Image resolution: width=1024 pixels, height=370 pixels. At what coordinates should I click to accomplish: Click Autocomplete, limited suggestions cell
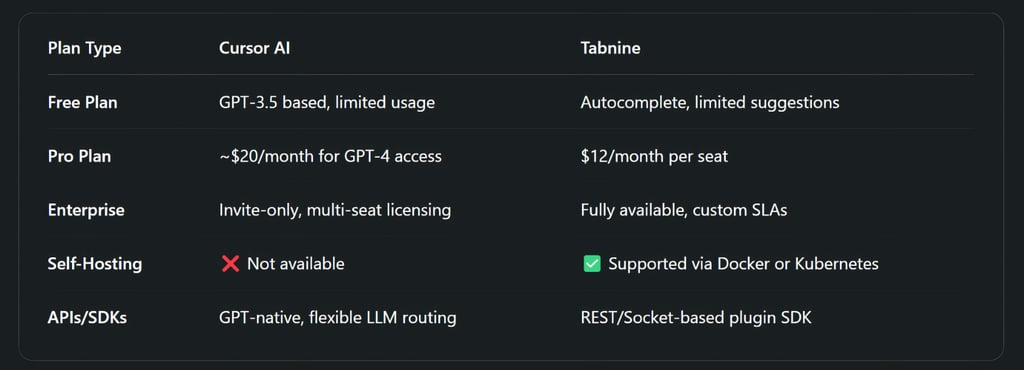[710, 102]
